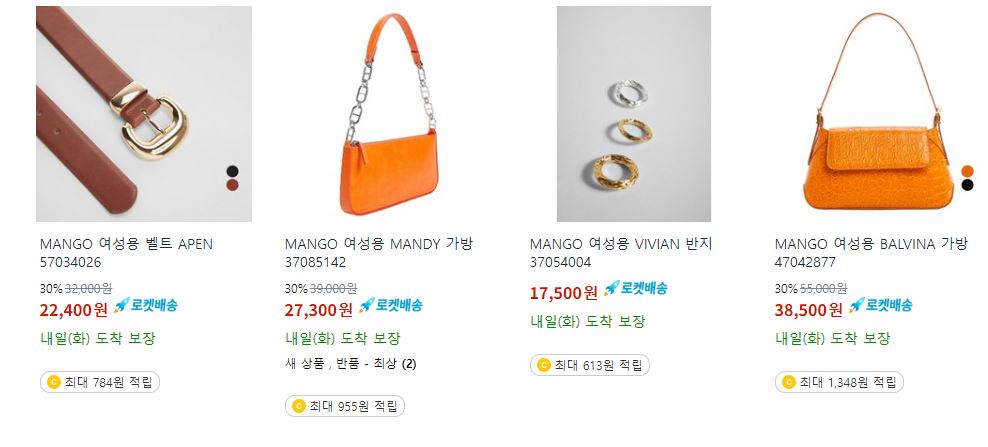Open the BALVINA crocodile bag product image
Screen dimensions: 988x447
[x=879, y=114]
